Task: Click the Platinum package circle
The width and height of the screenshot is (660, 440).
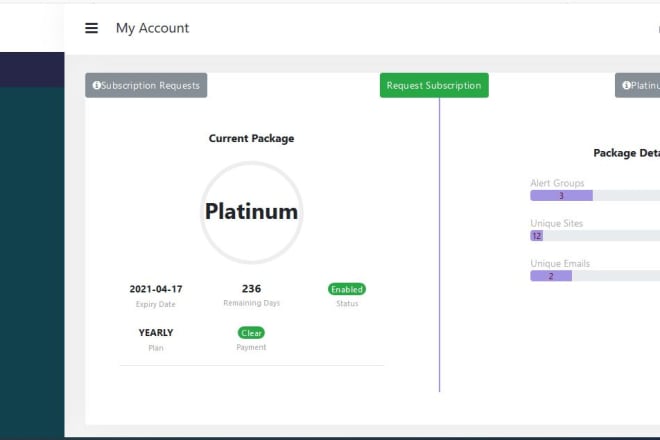Action: point(252,212)
